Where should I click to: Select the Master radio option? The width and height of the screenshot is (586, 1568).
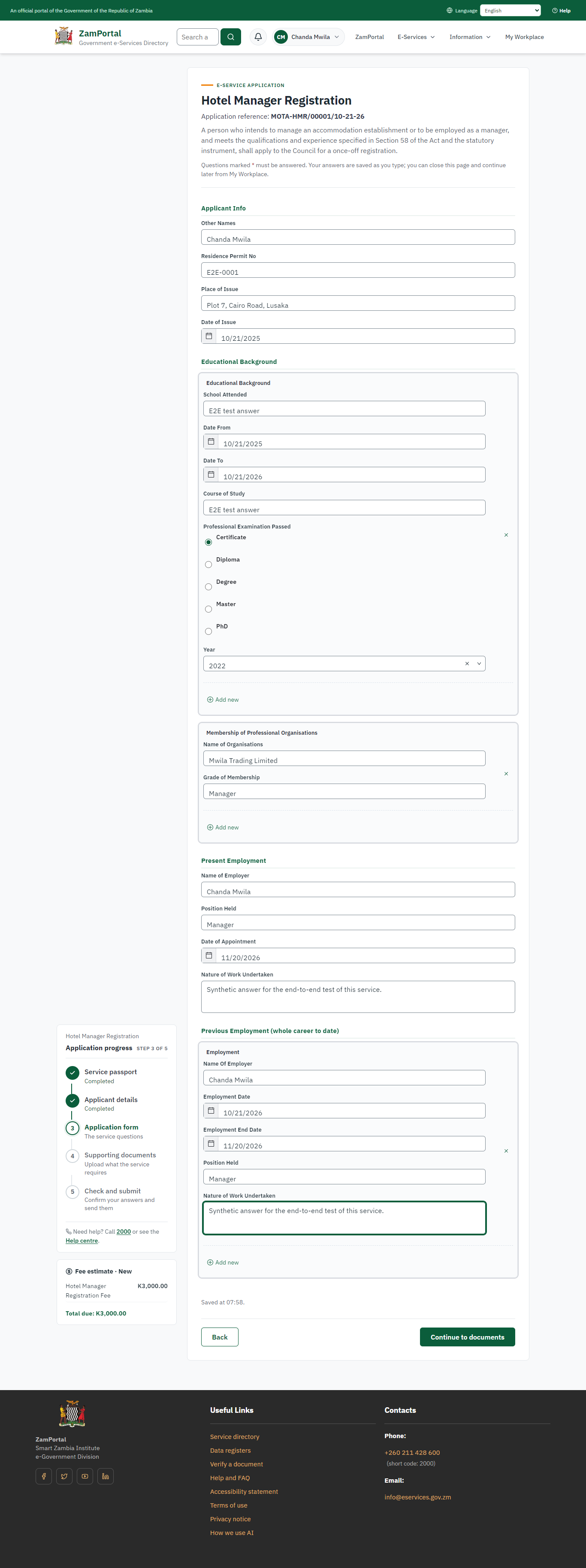[208, 609]
